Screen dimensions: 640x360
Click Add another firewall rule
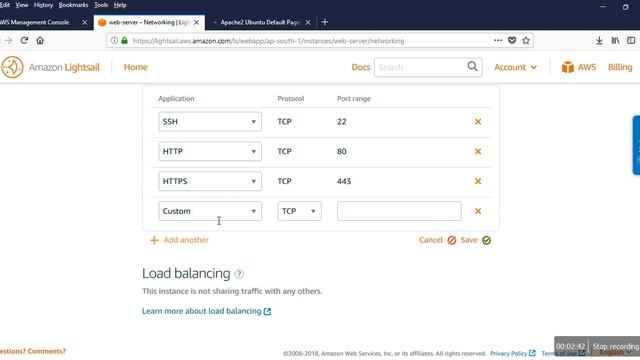click(x=179, y=240)
